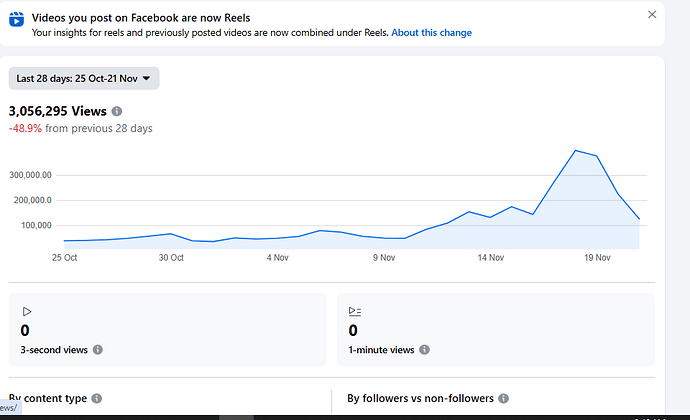690x420 pixels.
Task: Click the play icon above 3-second views
Action: click(x=27, y=311)
